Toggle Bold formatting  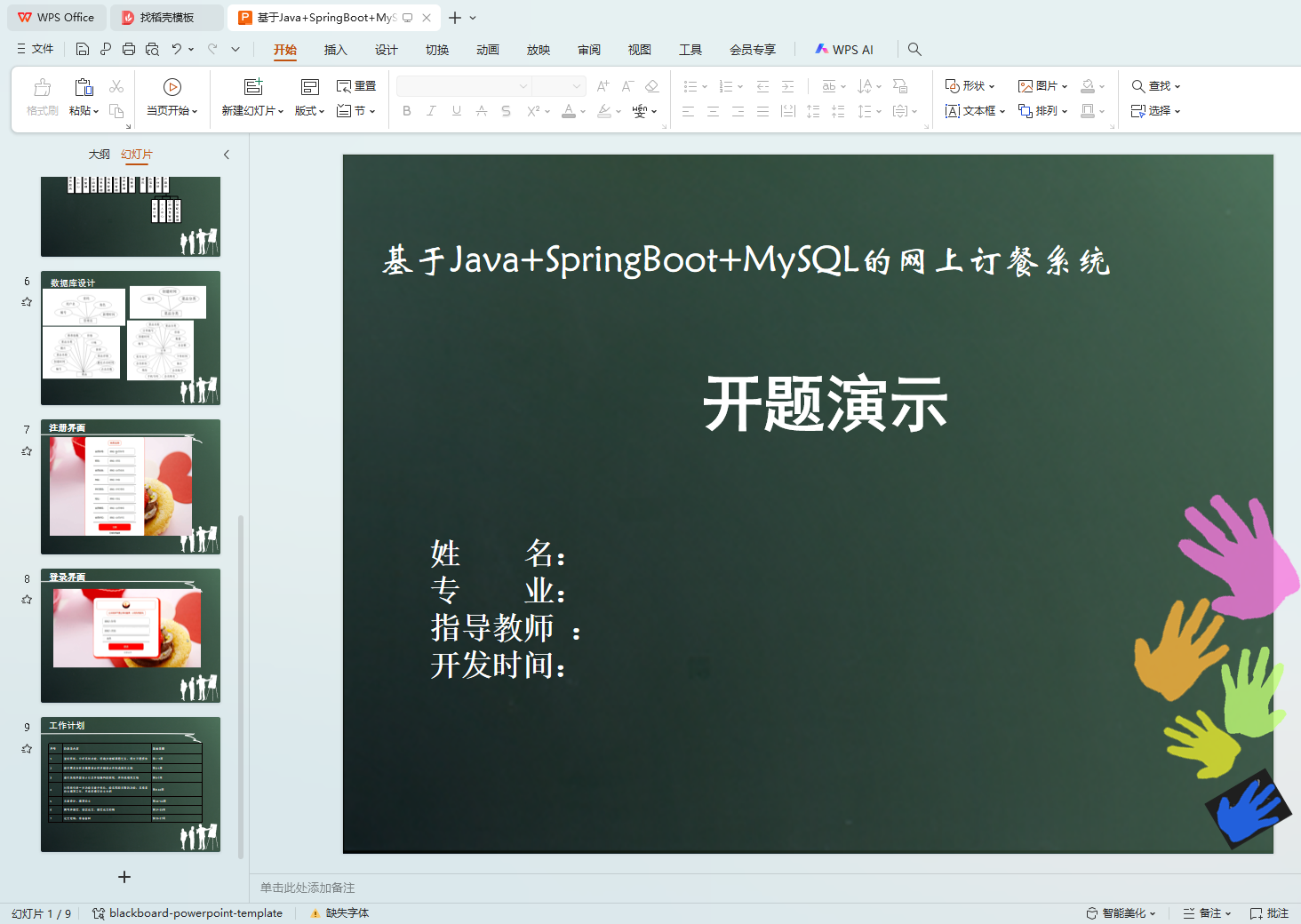407,111
